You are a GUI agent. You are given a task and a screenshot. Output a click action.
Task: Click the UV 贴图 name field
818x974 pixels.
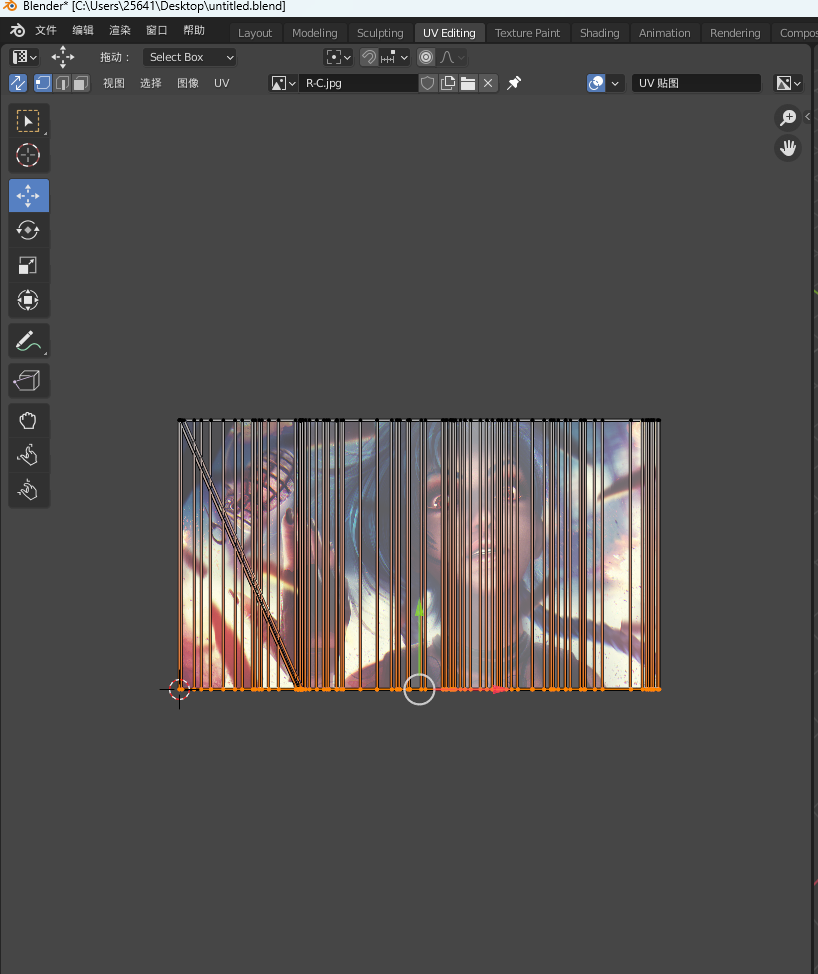[x=696, y=83]
